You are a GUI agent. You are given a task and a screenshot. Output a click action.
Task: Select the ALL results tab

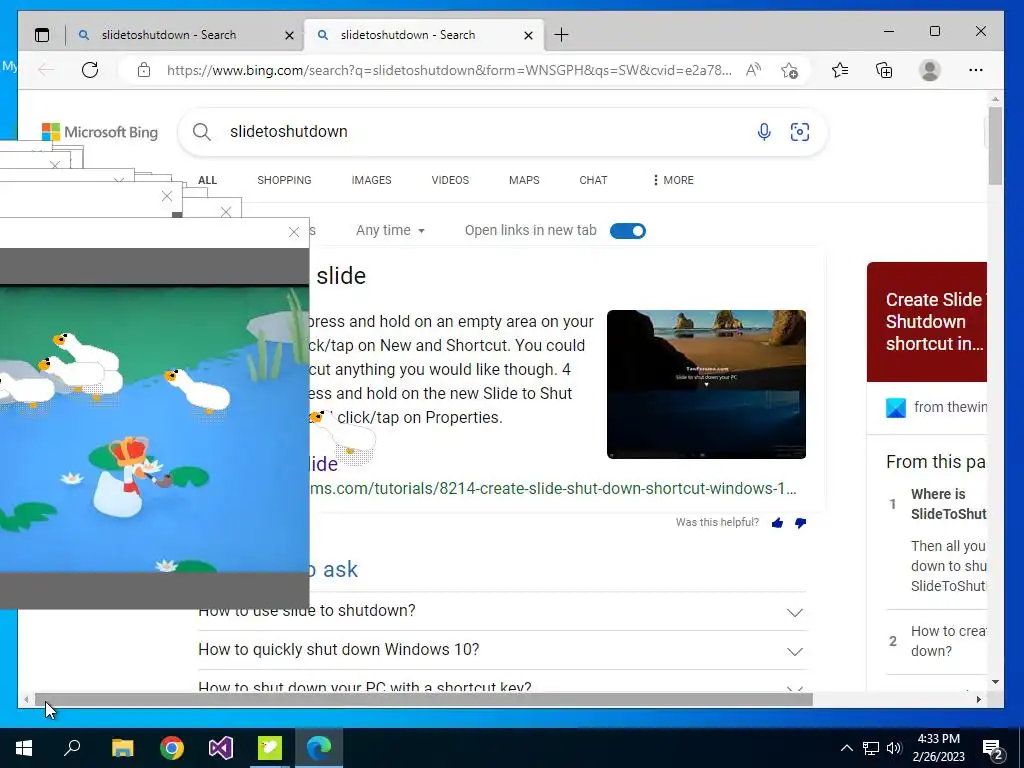208,180
